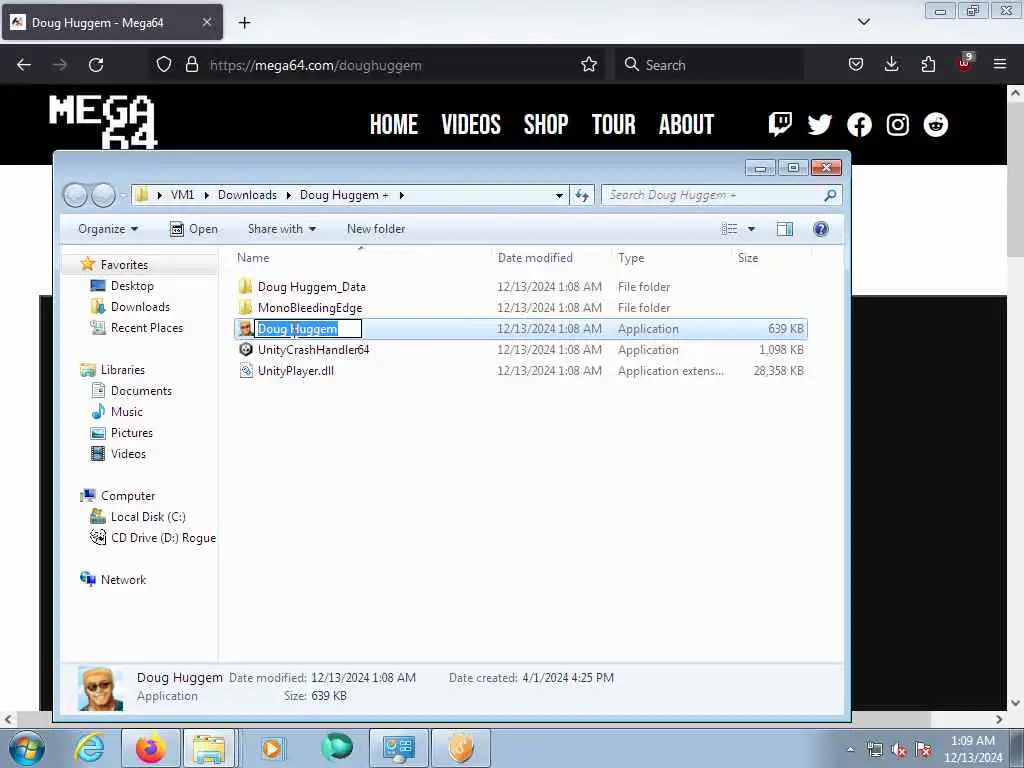Open the Firefox Extensions puzzle icon
The width and height of the screenshot is (1024, 768).
tap(928, 64)
